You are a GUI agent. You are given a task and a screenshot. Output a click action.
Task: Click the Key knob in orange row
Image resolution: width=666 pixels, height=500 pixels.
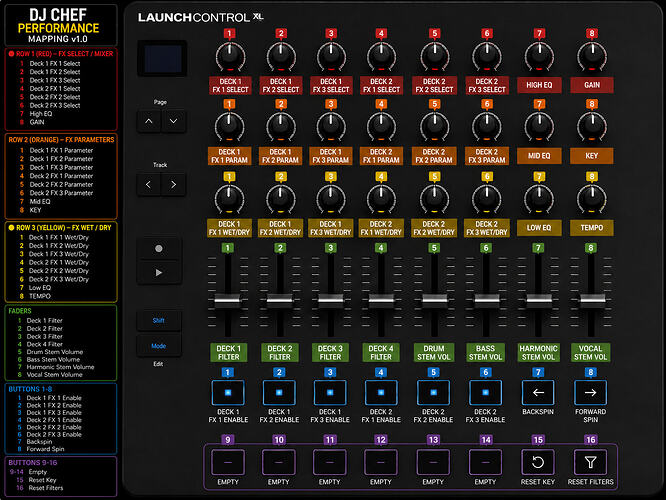click(592, 127)
